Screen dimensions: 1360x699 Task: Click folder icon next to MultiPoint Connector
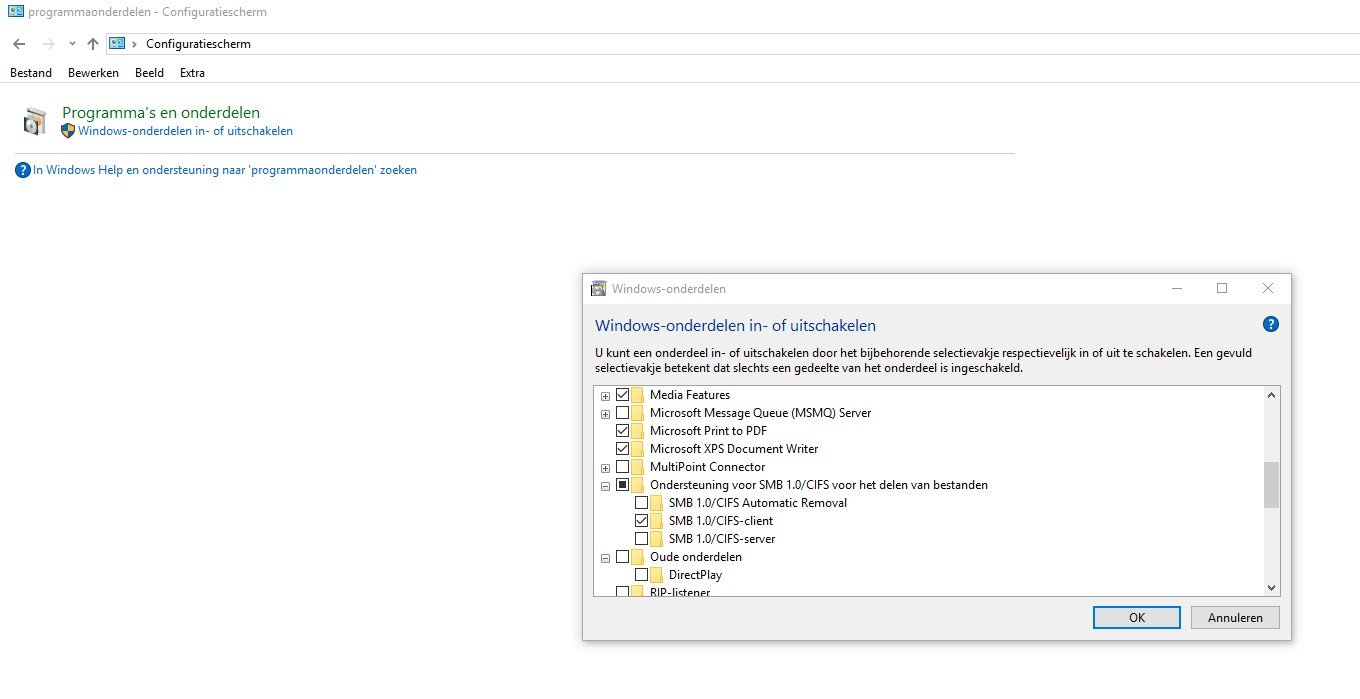[638, 467]
